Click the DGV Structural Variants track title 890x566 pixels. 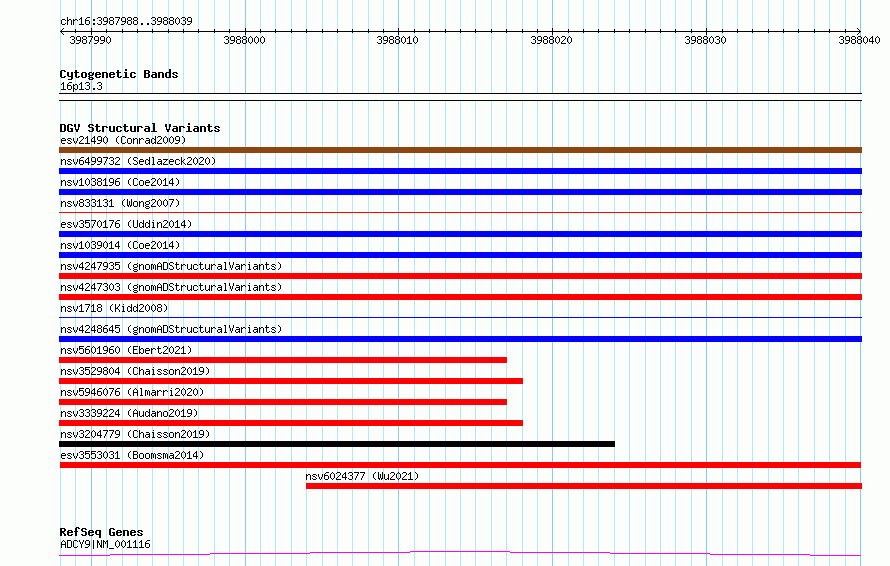click(x=140, y=128)
